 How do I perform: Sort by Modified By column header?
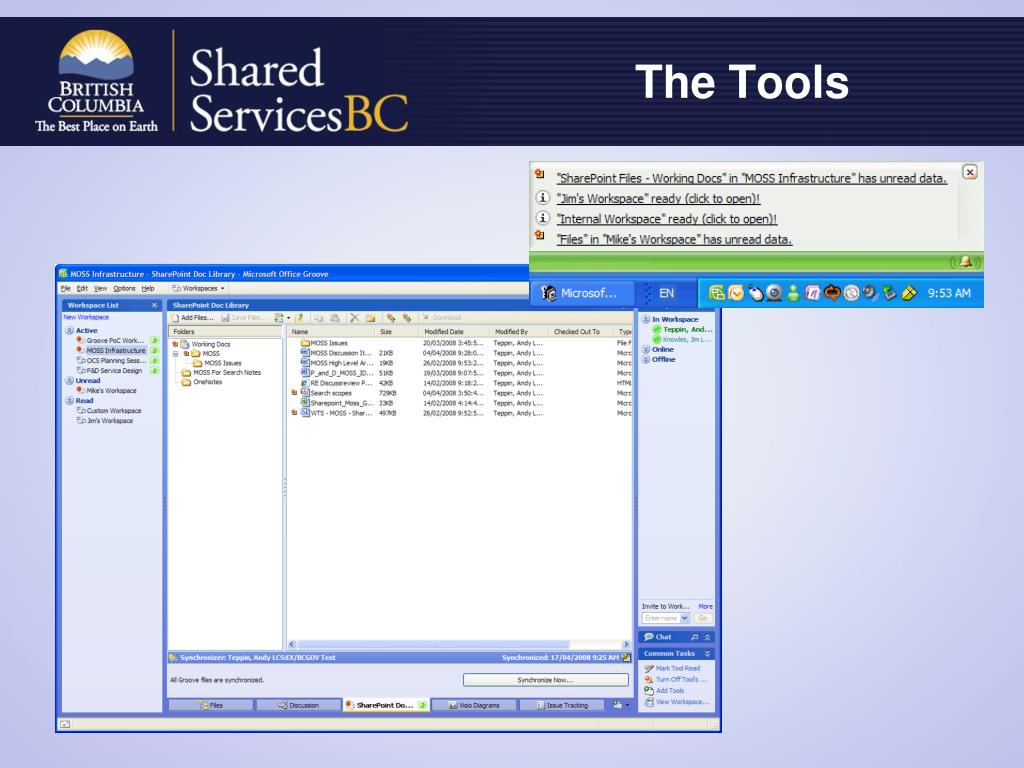[x=518, y=332]
